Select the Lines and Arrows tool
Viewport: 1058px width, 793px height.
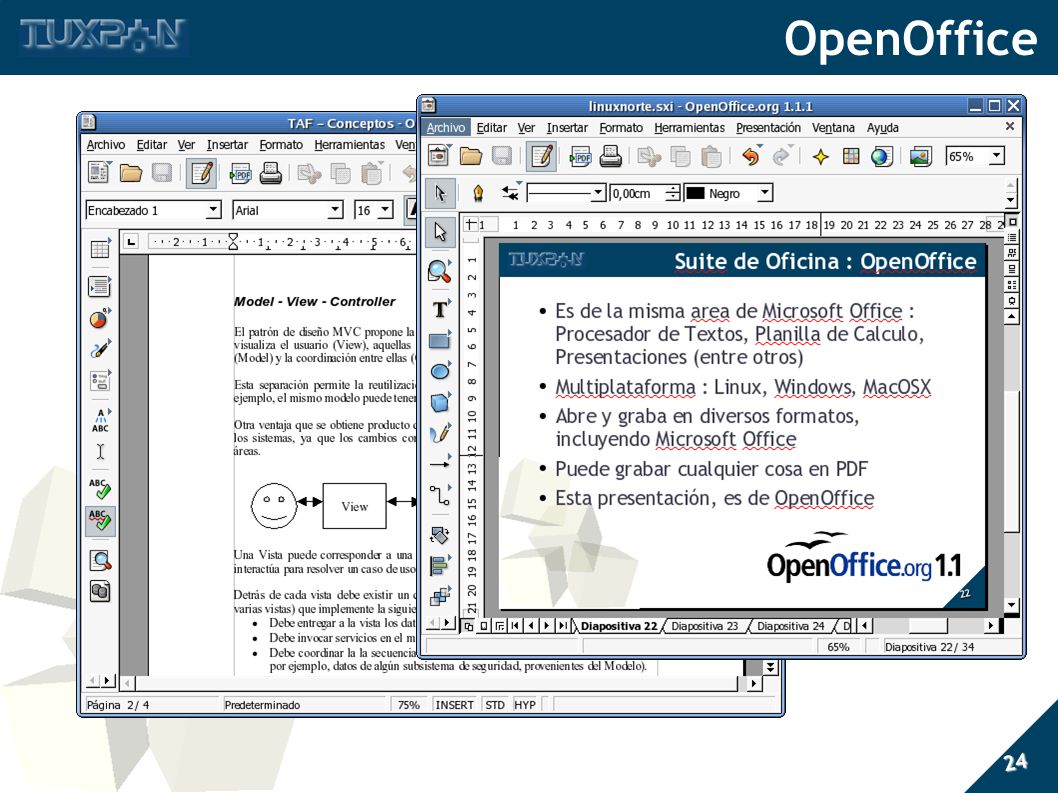(440, 464)
